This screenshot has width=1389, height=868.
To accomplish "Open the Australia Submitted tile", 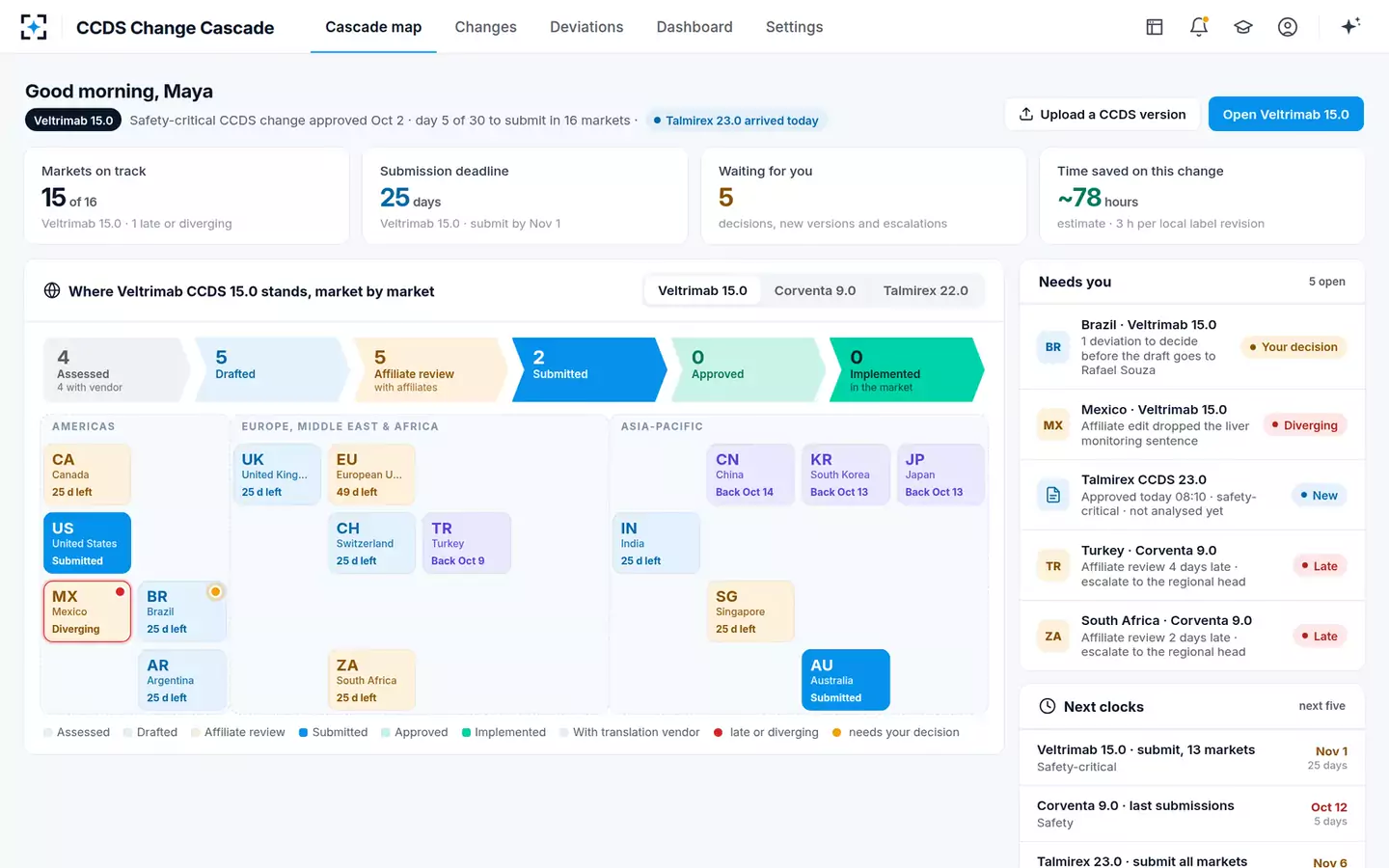I will click(846, 680).
